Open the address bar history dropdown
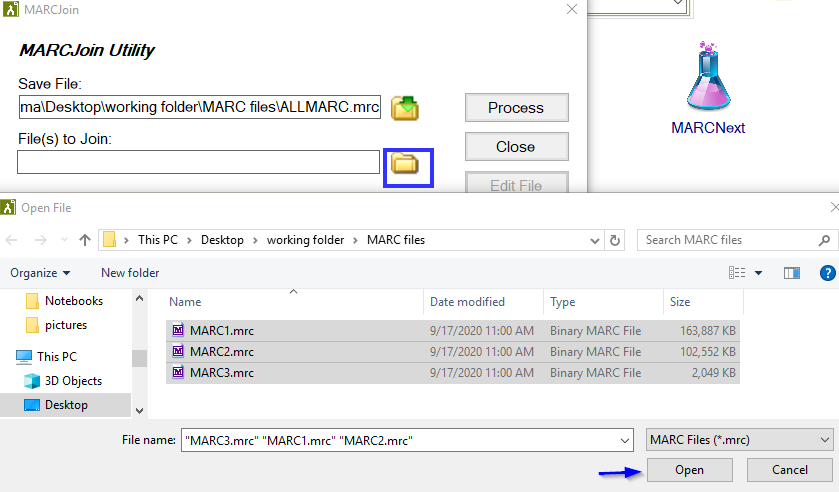 (x=594, y=240)
